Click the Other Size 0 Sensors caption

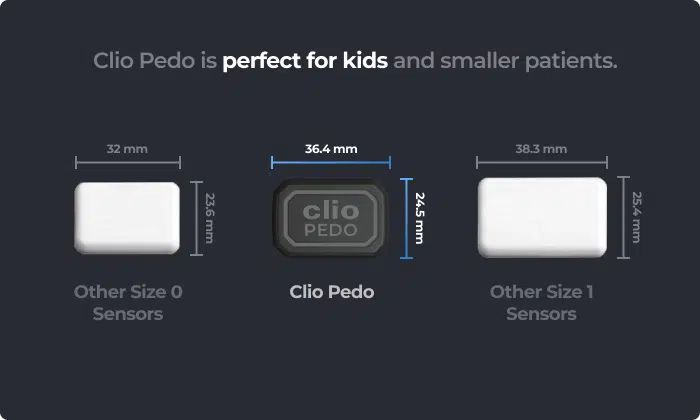[x=128, y=303]
